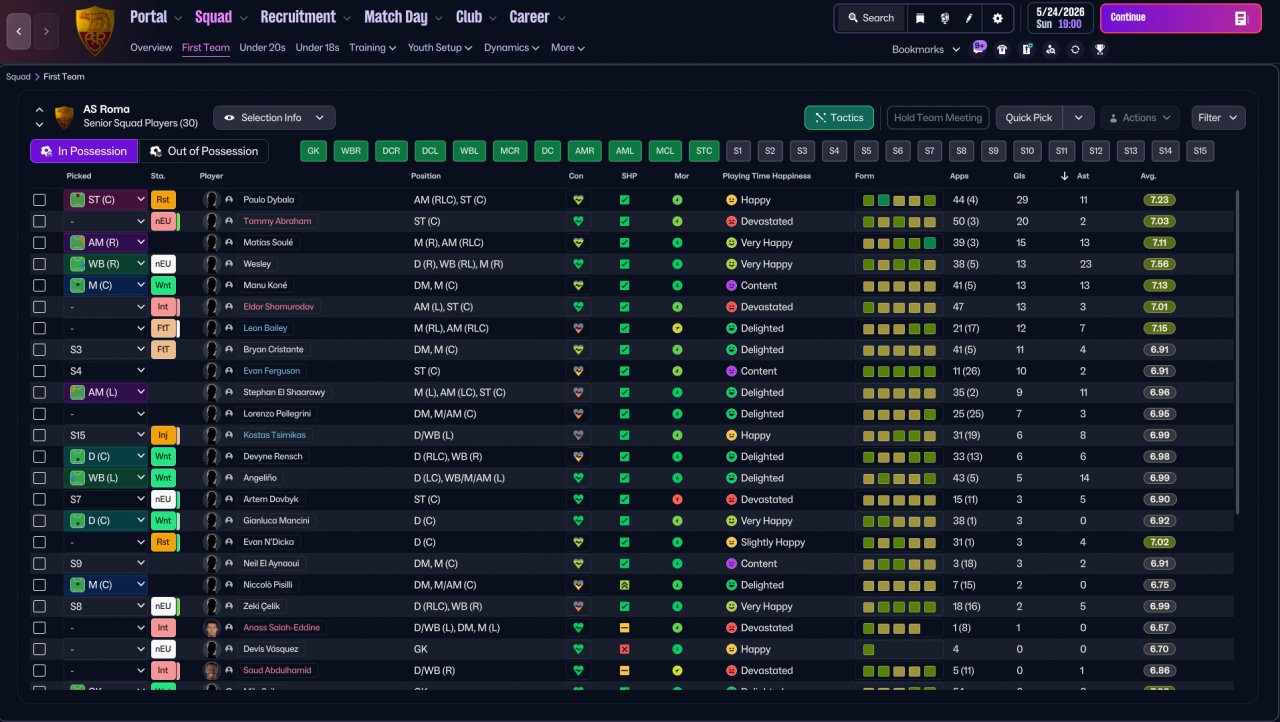Screen dimensions: 1280x722
Task: Select Gianluca Mancini's checkbox
Action: pyautogui.click(x=39, y=521)
